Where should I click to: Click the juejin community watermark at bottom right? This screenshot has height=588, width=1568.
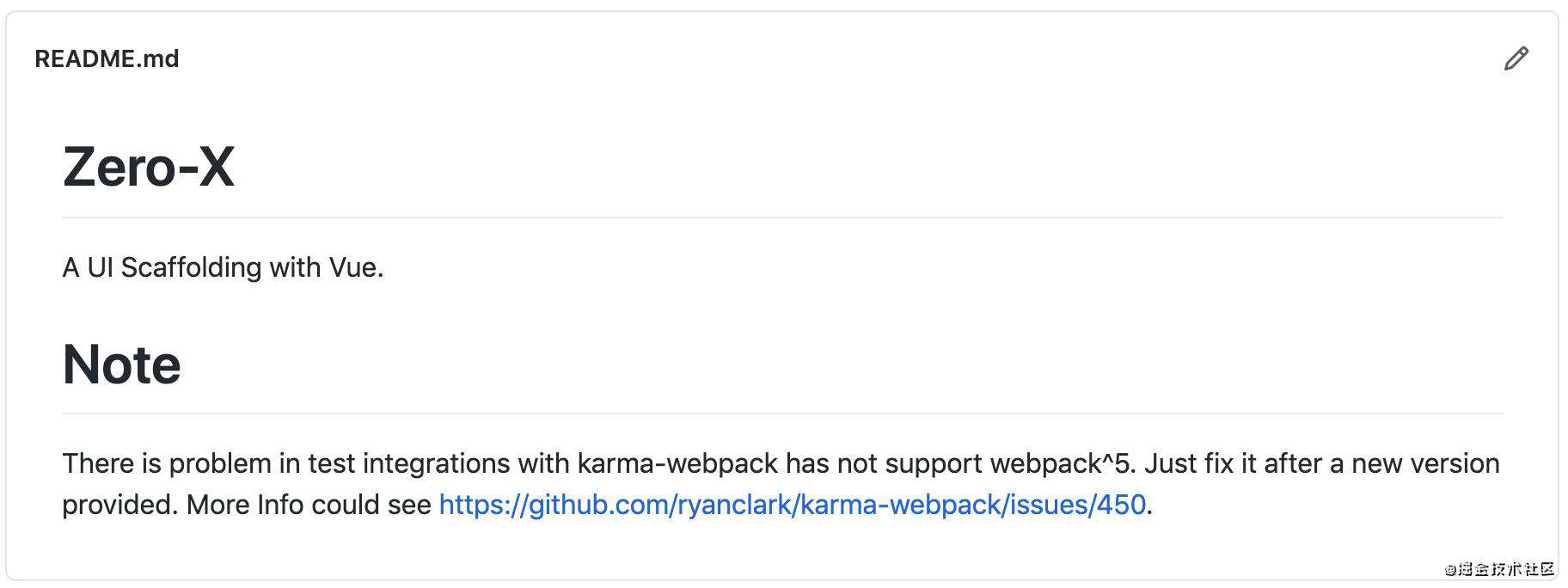point(1499,569)
